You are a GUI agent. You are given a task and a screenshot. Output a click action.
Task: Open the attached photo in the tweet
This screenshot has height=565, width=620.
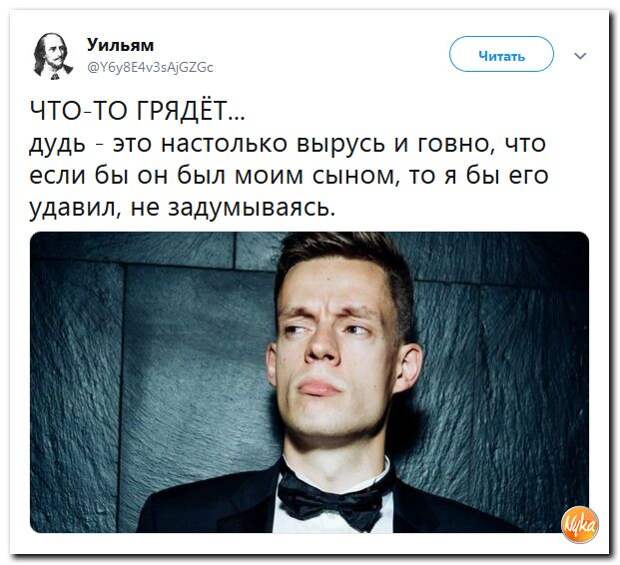coord(309,382)
